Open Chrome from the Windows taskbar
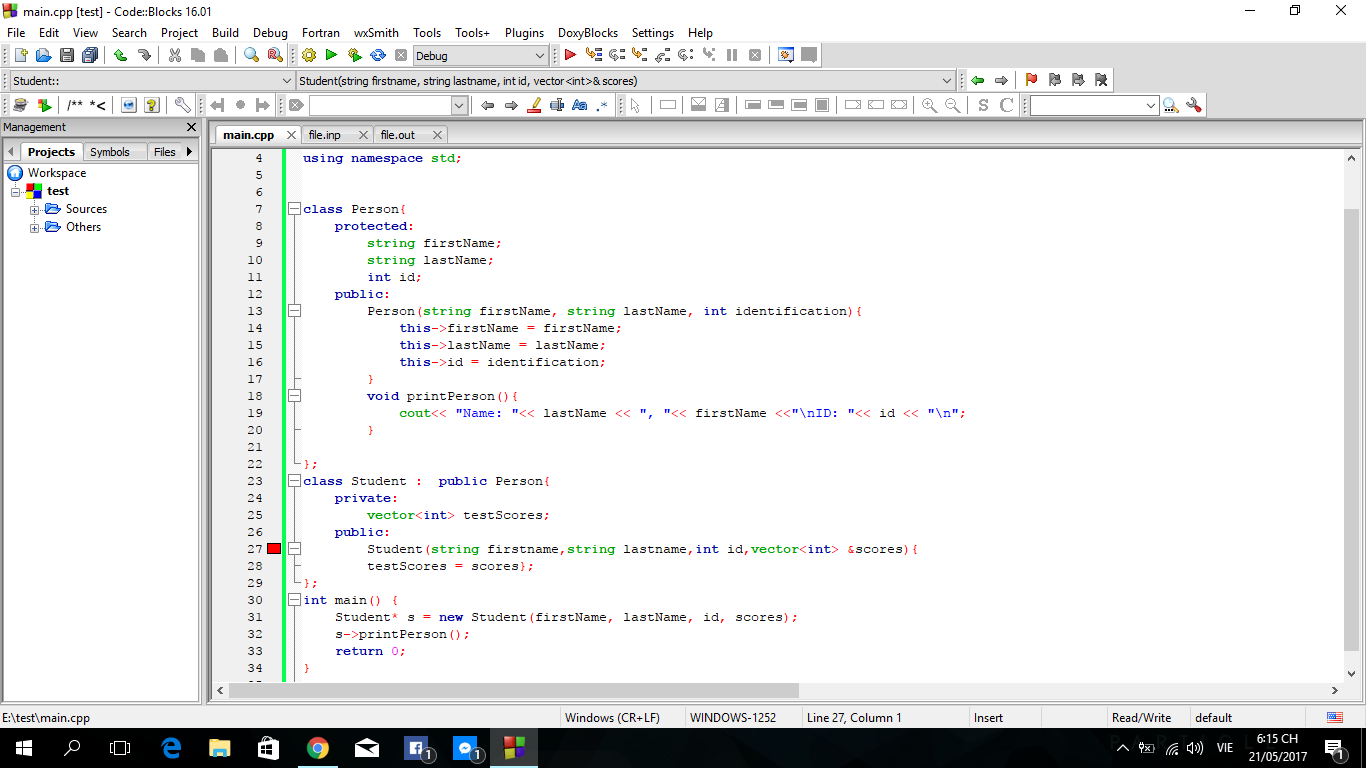Viewport: 1366px width, 768px height. pos(318,747)
